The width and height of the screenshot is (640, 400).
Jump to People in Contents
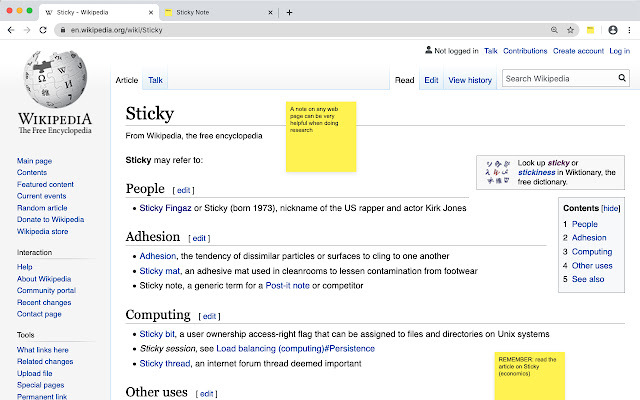pyautogui.click(x=584, y=224)
